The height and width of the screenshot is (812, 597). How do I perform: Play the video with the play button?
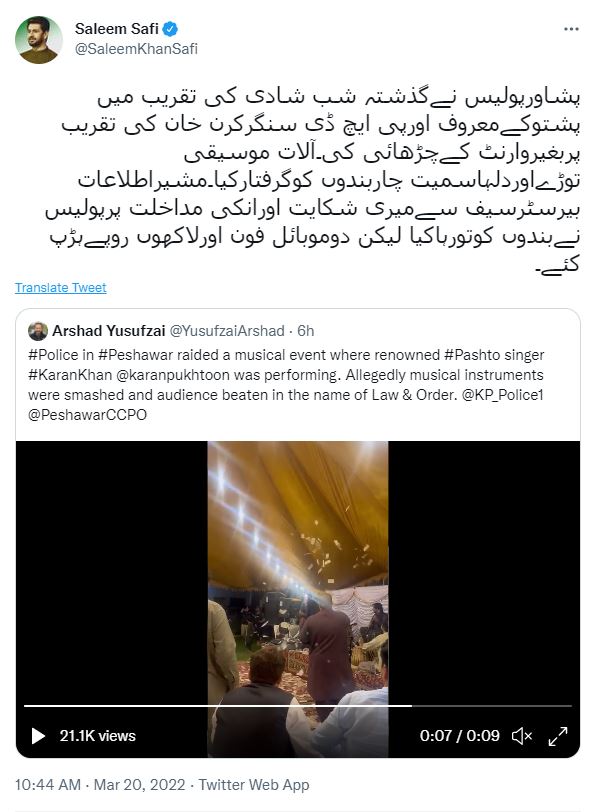38,736
